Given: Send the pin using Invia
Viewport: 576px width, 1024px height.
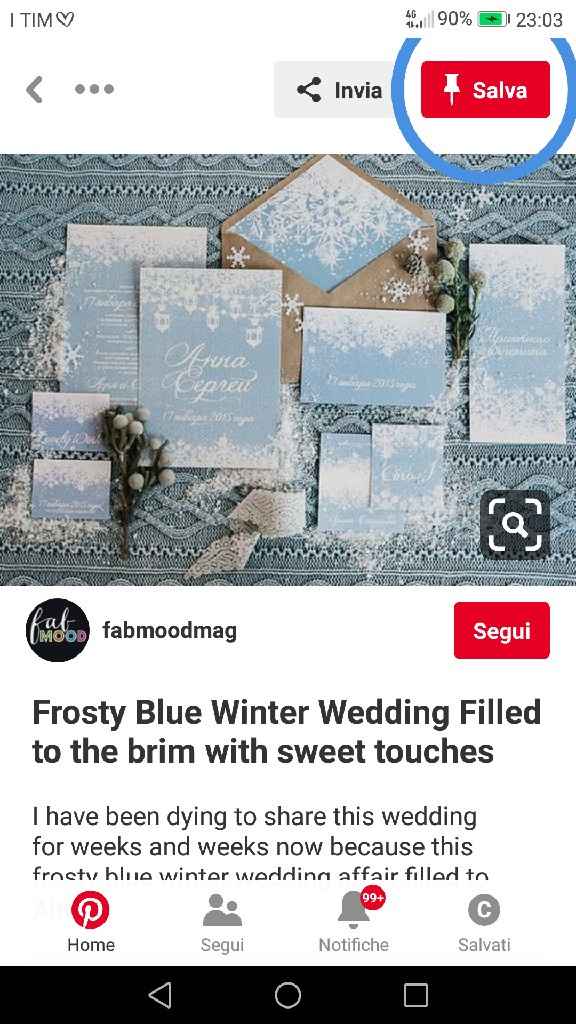Looking at the screenshot, I should pos(338,89).
